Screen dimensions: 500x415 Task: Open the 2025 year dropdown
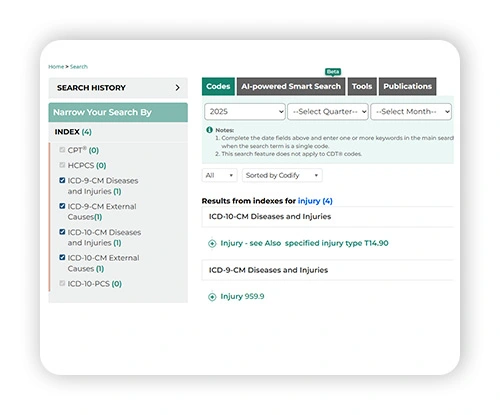point(245,111)
